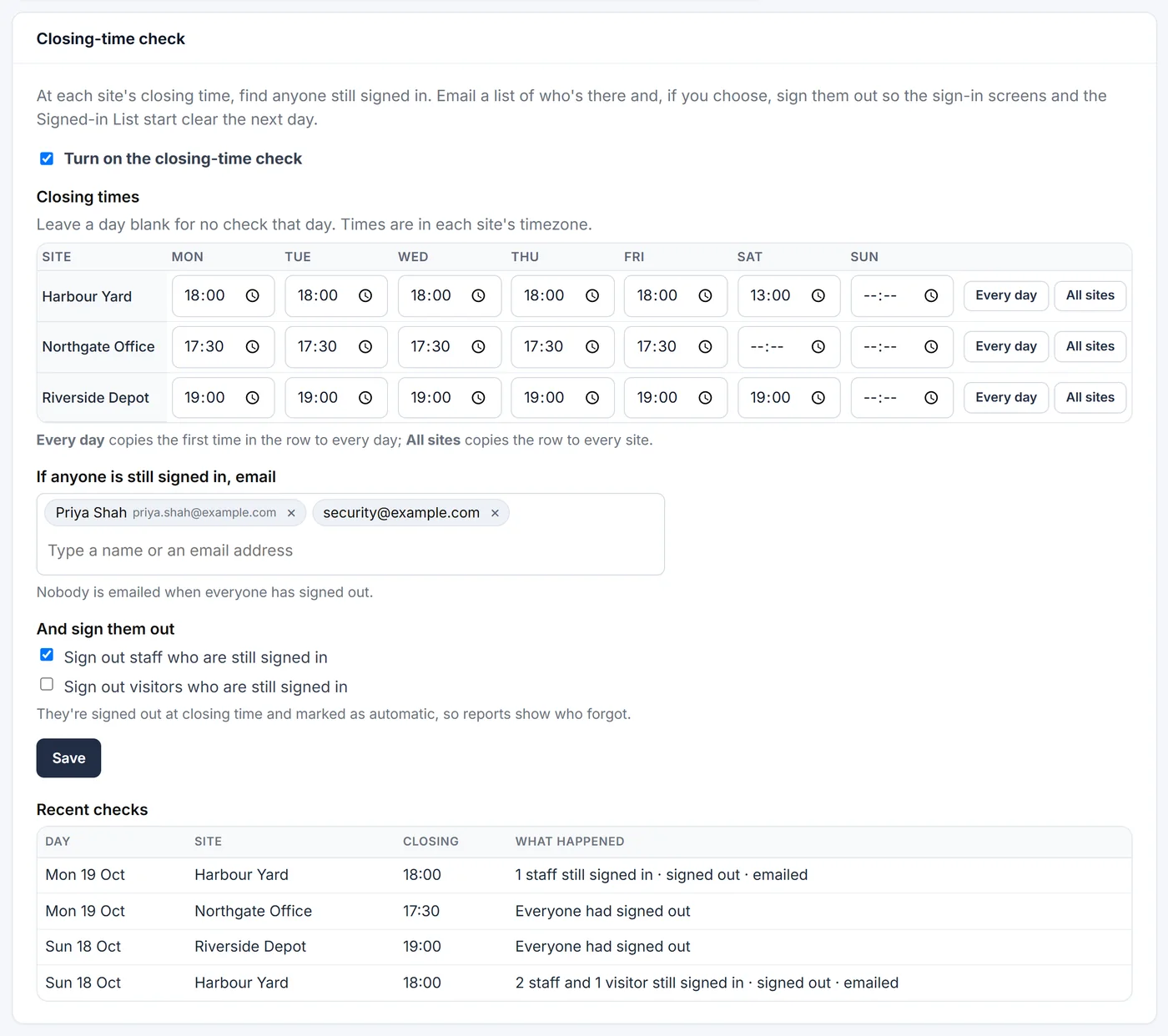The height and width of the screenshot is (1036, 1168).
Task: Open clock picker for Harbour Yard Sunday
Action: click(931, 296)
